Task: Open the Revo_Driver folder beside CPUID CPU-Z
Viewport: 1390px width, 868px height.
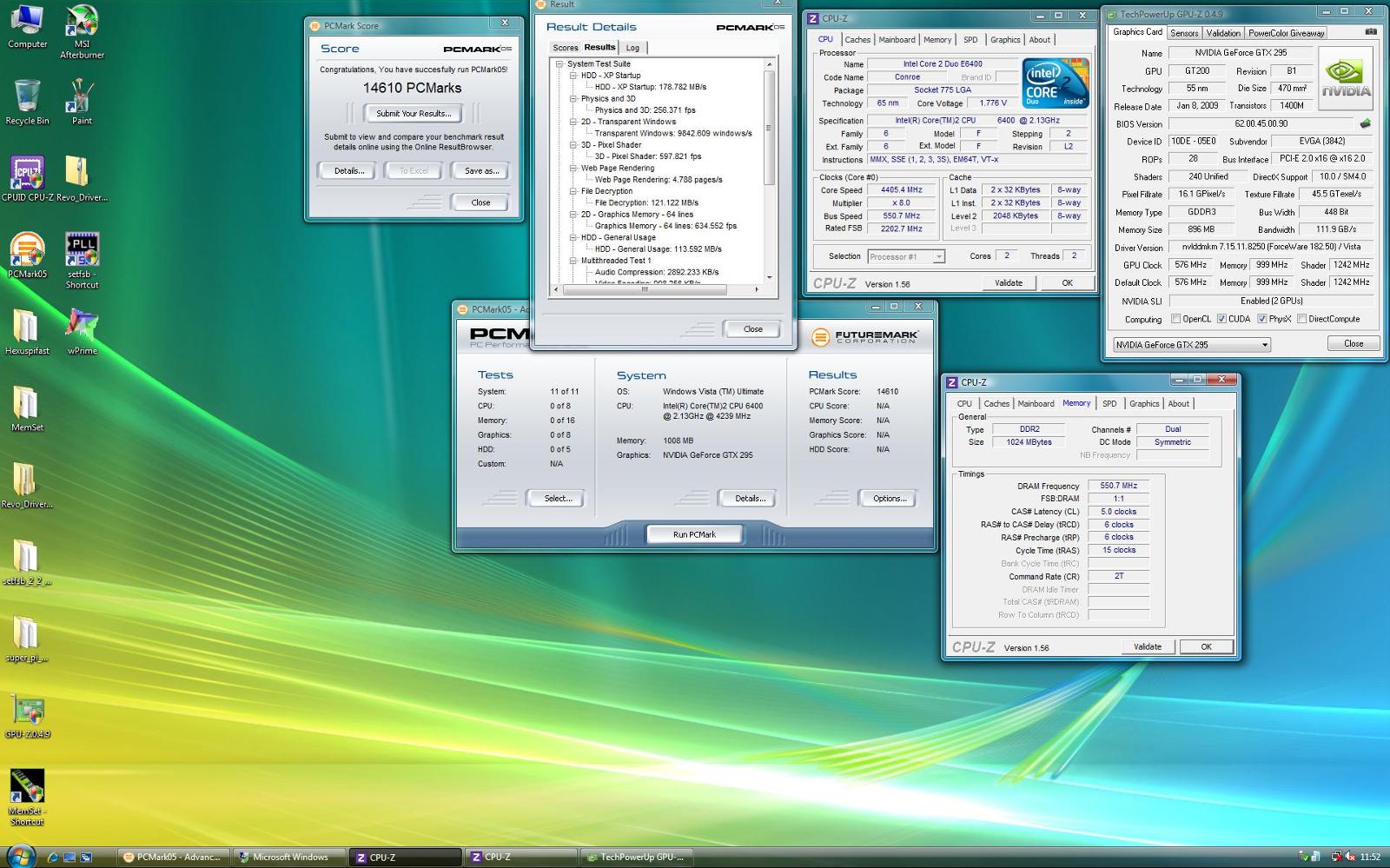Action: click(82, 179)
